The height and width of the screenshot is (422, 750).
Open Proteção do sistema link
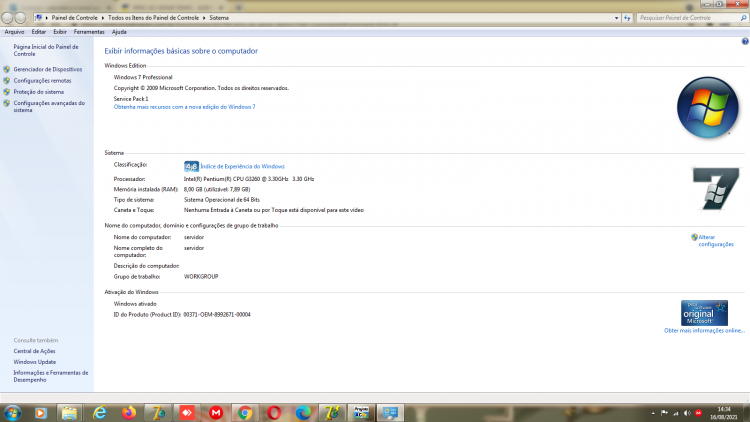pos(38,92)
